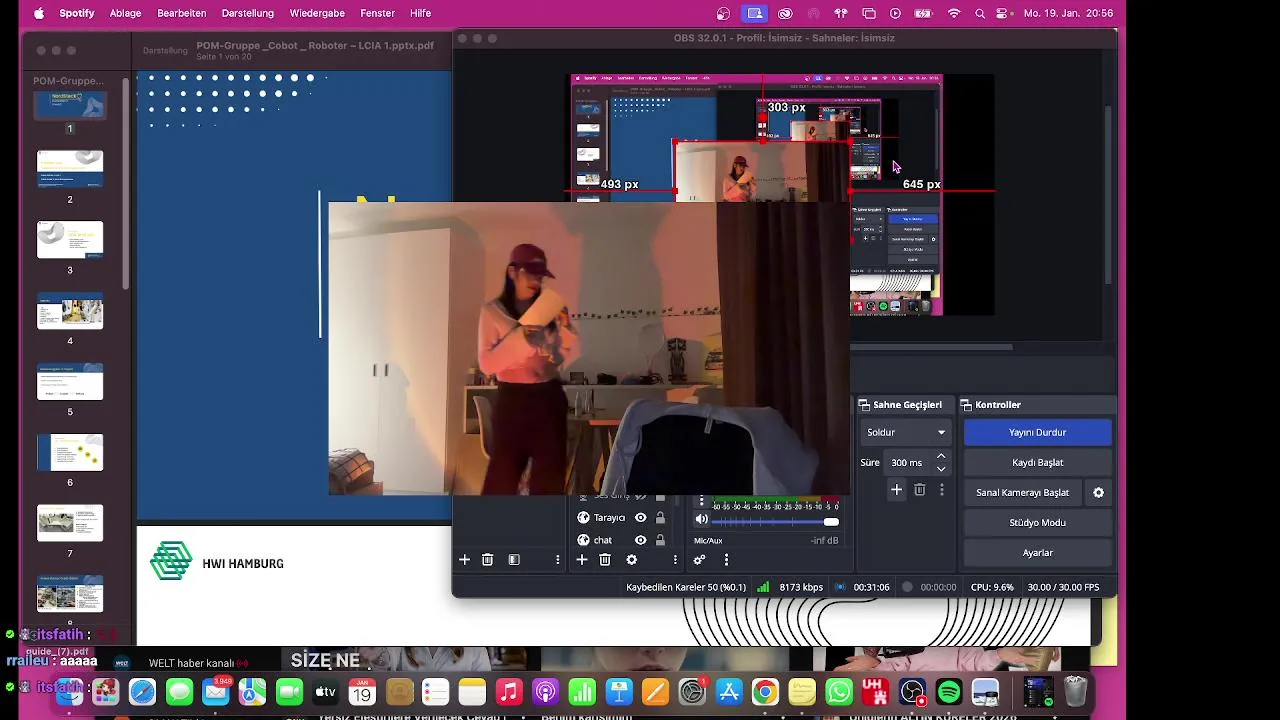Adjust the Mic/Aux volume slider

(x=775, y=522)
